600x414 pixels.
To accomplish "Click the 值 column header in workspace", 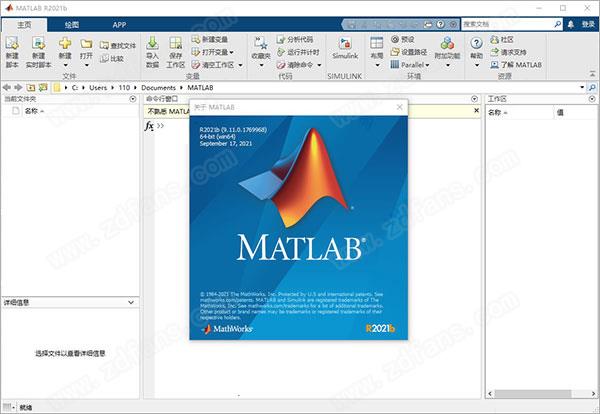I will [560, 112].
